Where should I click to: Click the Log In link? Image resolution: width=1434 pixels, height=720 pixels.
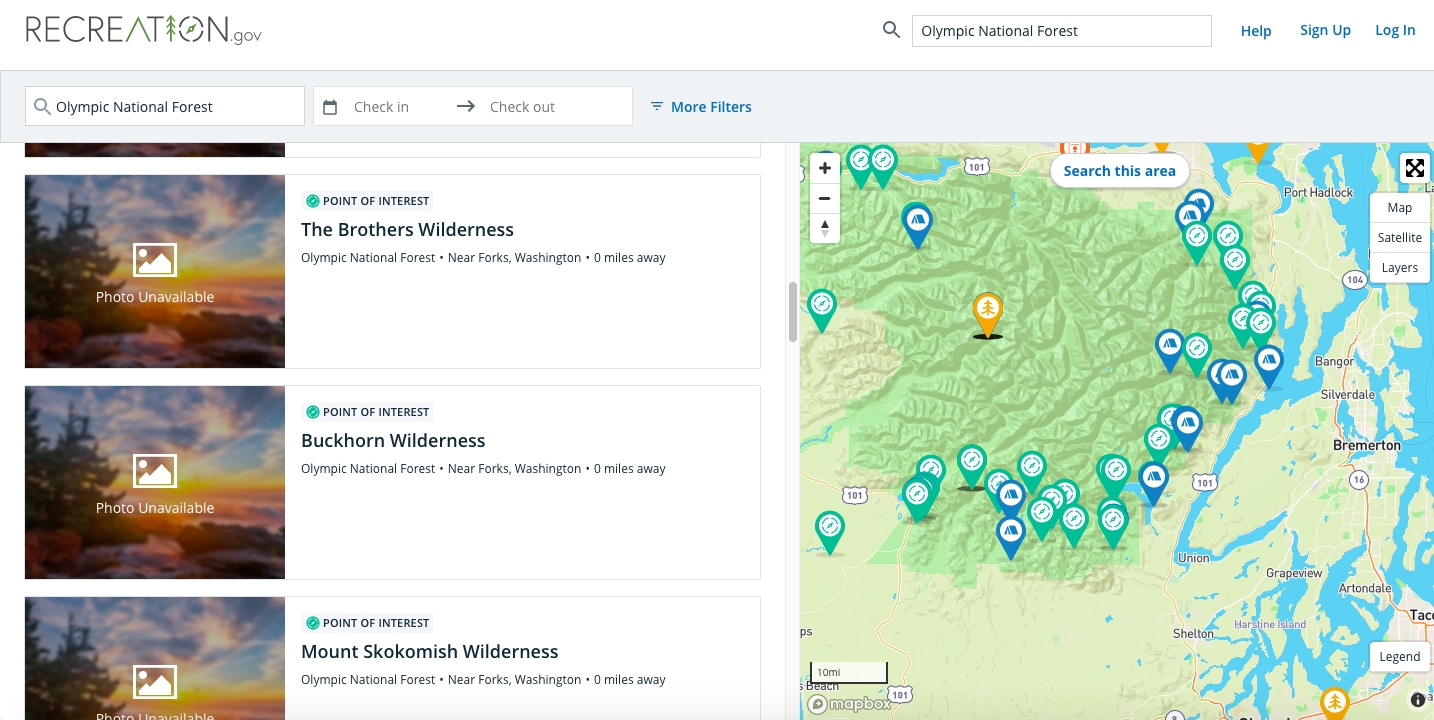(x=1395, y=30)
